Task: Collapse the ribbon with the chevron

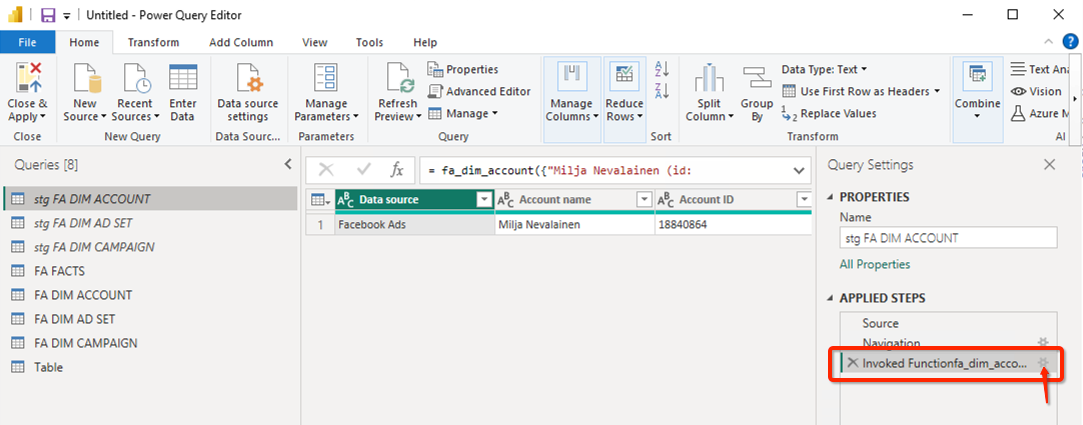Action: 1048,42
